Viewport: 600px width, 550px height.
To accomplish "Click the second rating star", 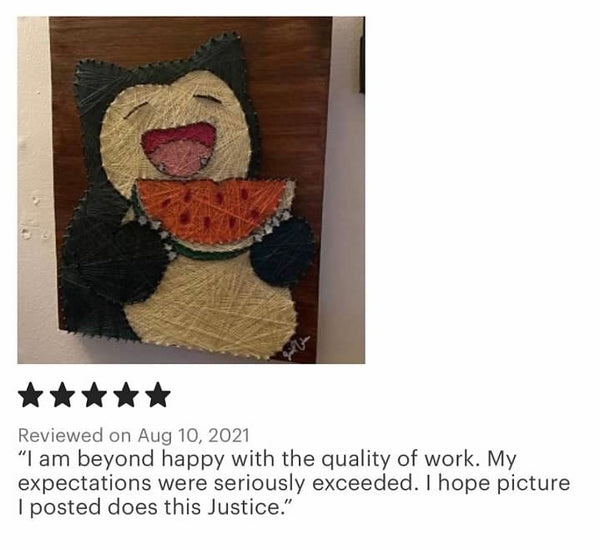I will (63, 395).
